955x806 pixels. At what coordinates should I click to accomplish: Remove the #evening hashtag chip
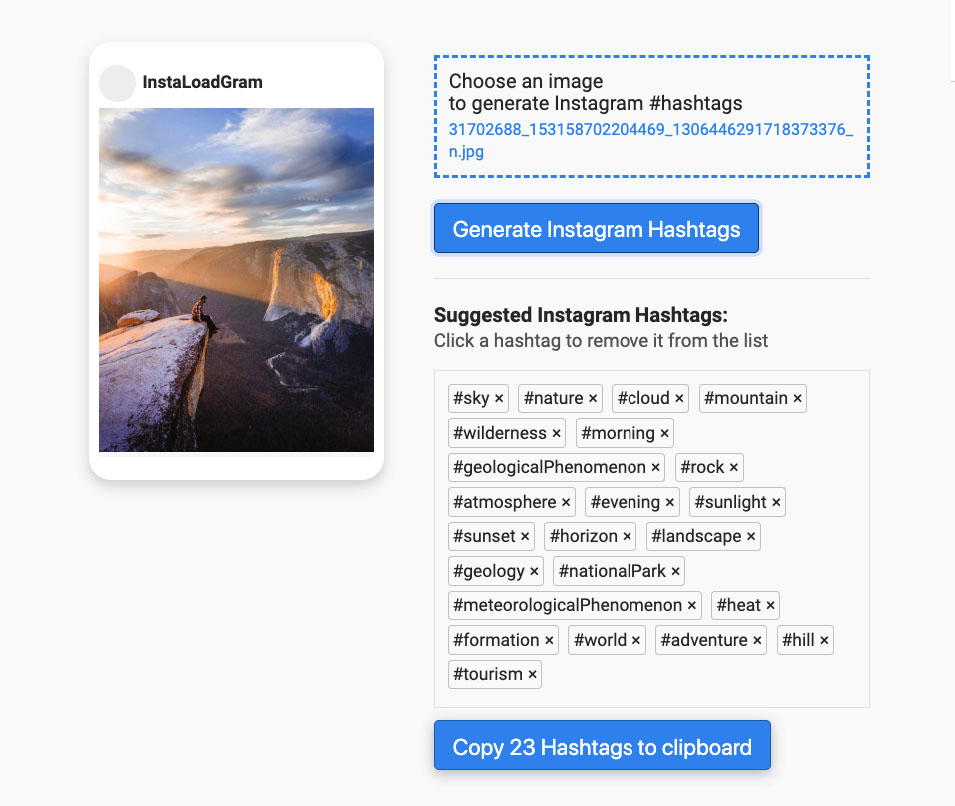tap(632, 502)
